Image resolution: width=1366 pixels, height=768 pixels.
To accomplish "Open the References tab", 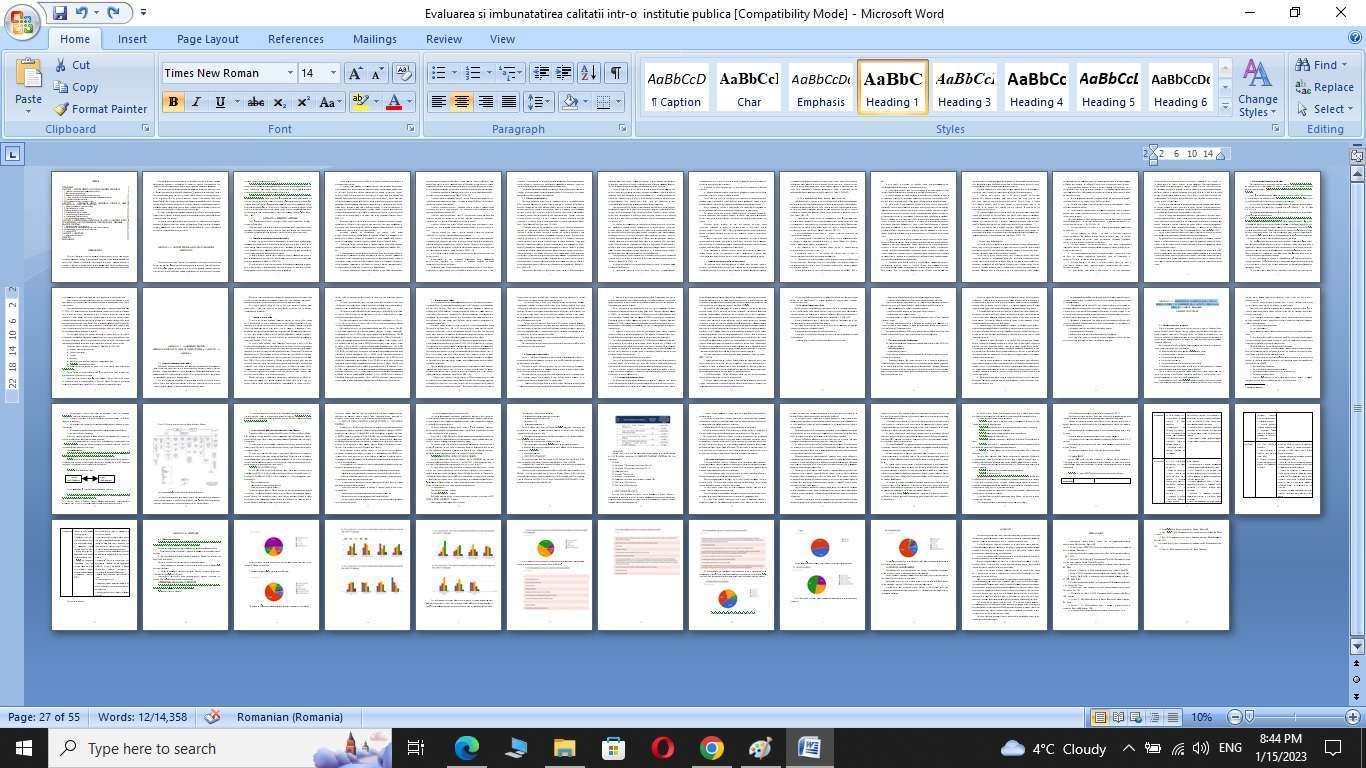I will coord(296,39).
